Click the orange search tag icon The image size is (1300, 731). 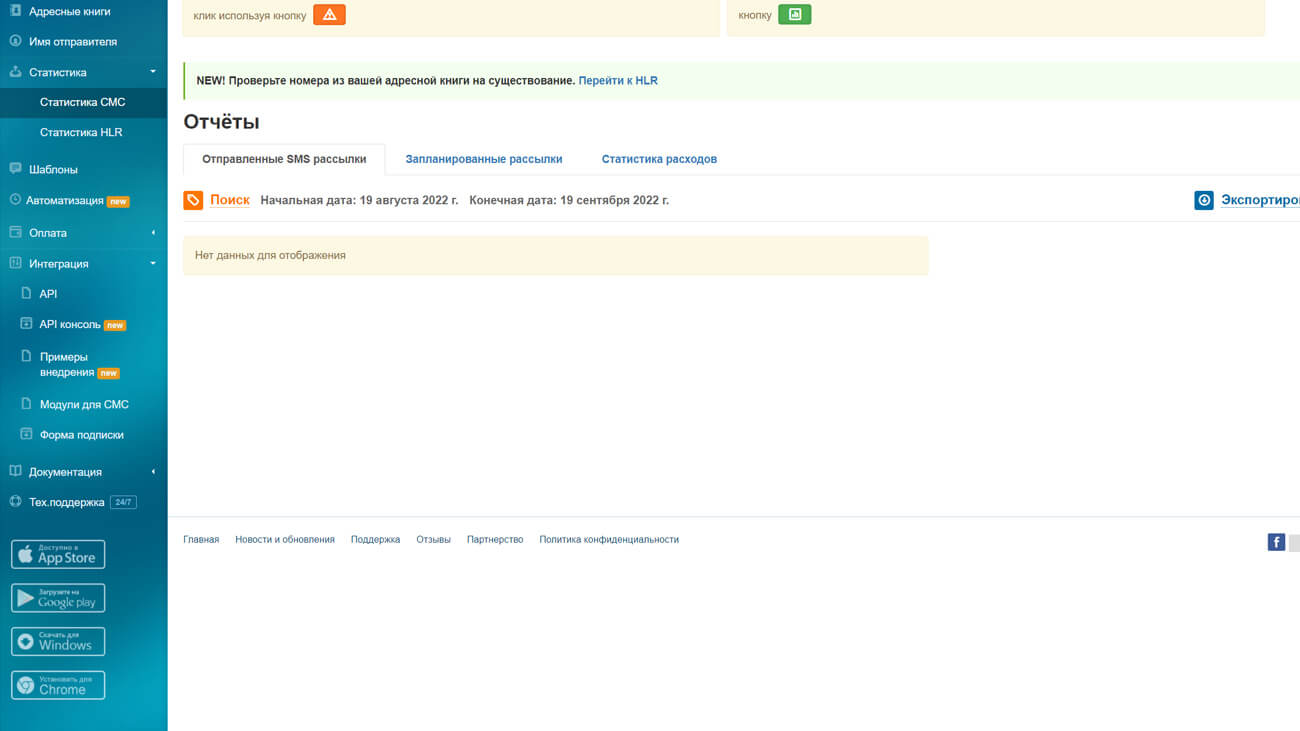pos(193,201)
